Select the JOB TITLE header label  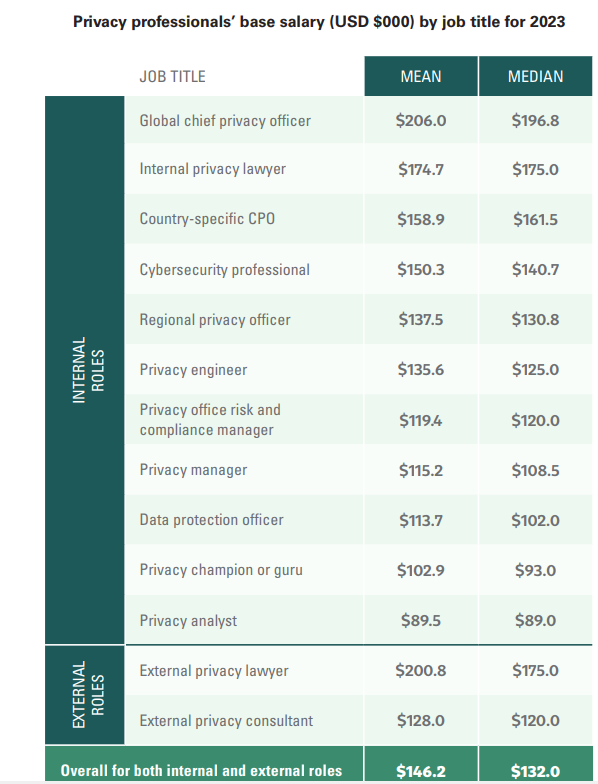tap(172, 76)
